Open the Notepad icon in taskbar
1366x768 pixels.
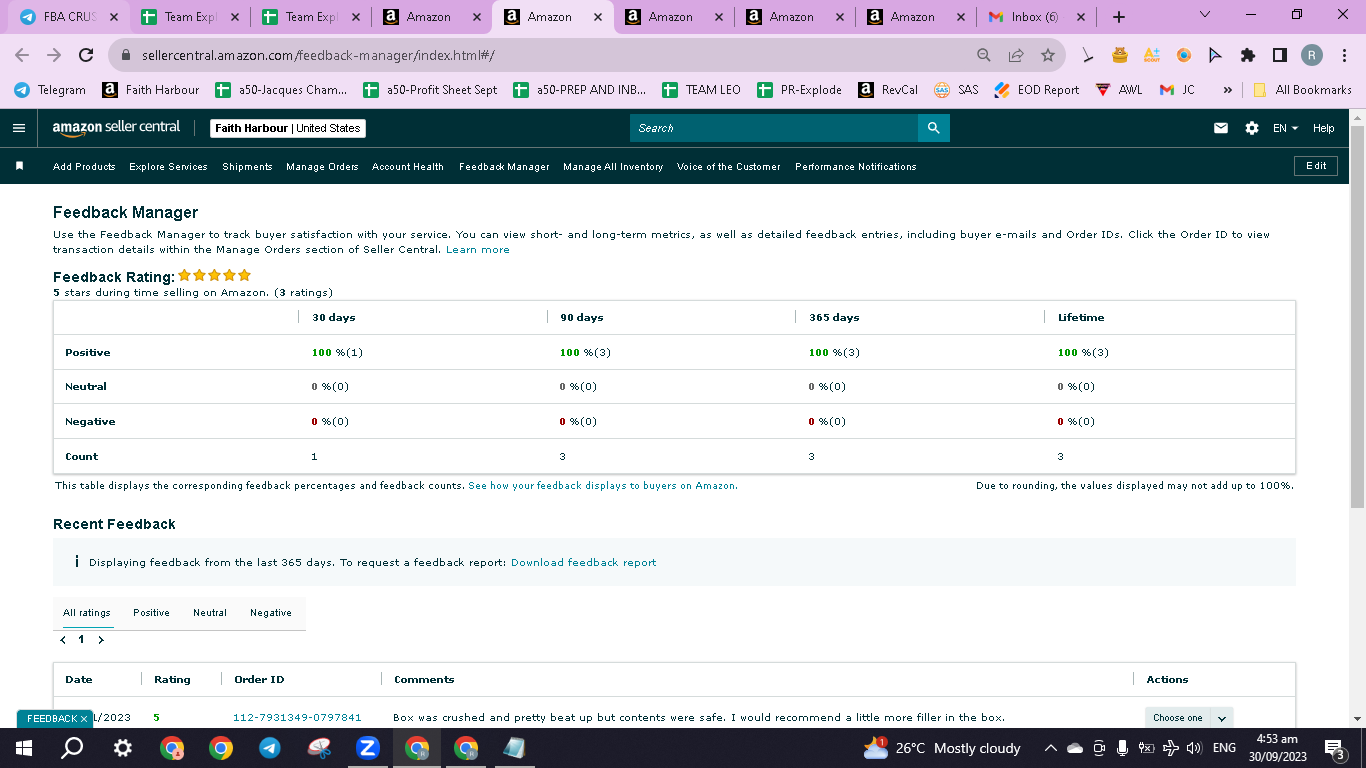[x=514, y=748]
